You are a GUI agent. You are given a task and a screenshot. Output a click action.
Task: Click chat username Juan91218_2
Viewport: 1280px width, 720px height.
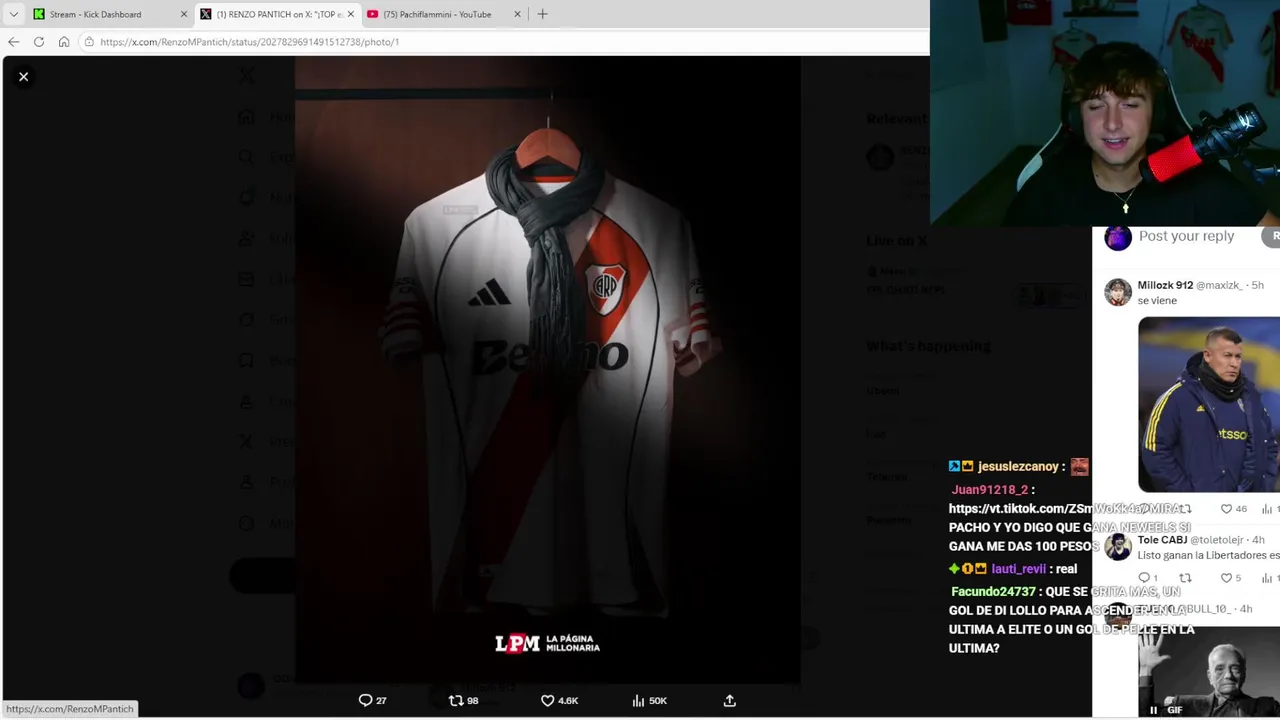989,490
